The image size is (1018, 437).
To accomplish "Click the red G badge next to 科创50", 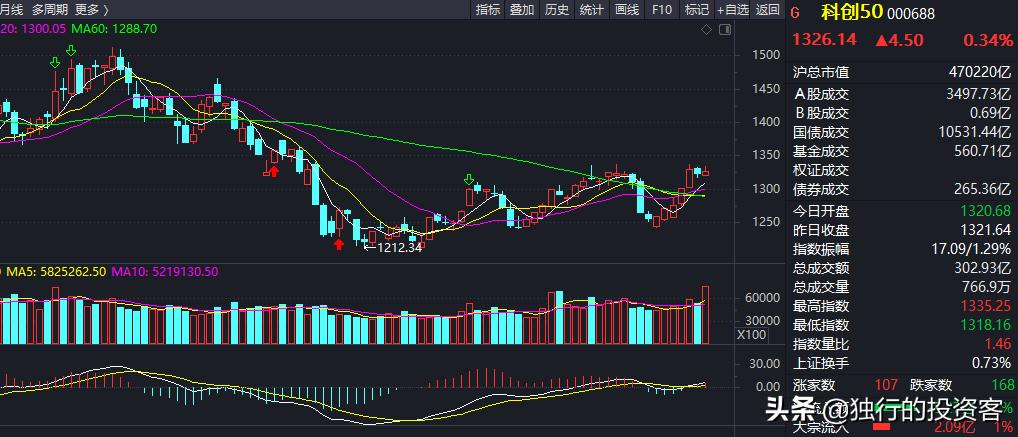I will click(x=796, y=12).
